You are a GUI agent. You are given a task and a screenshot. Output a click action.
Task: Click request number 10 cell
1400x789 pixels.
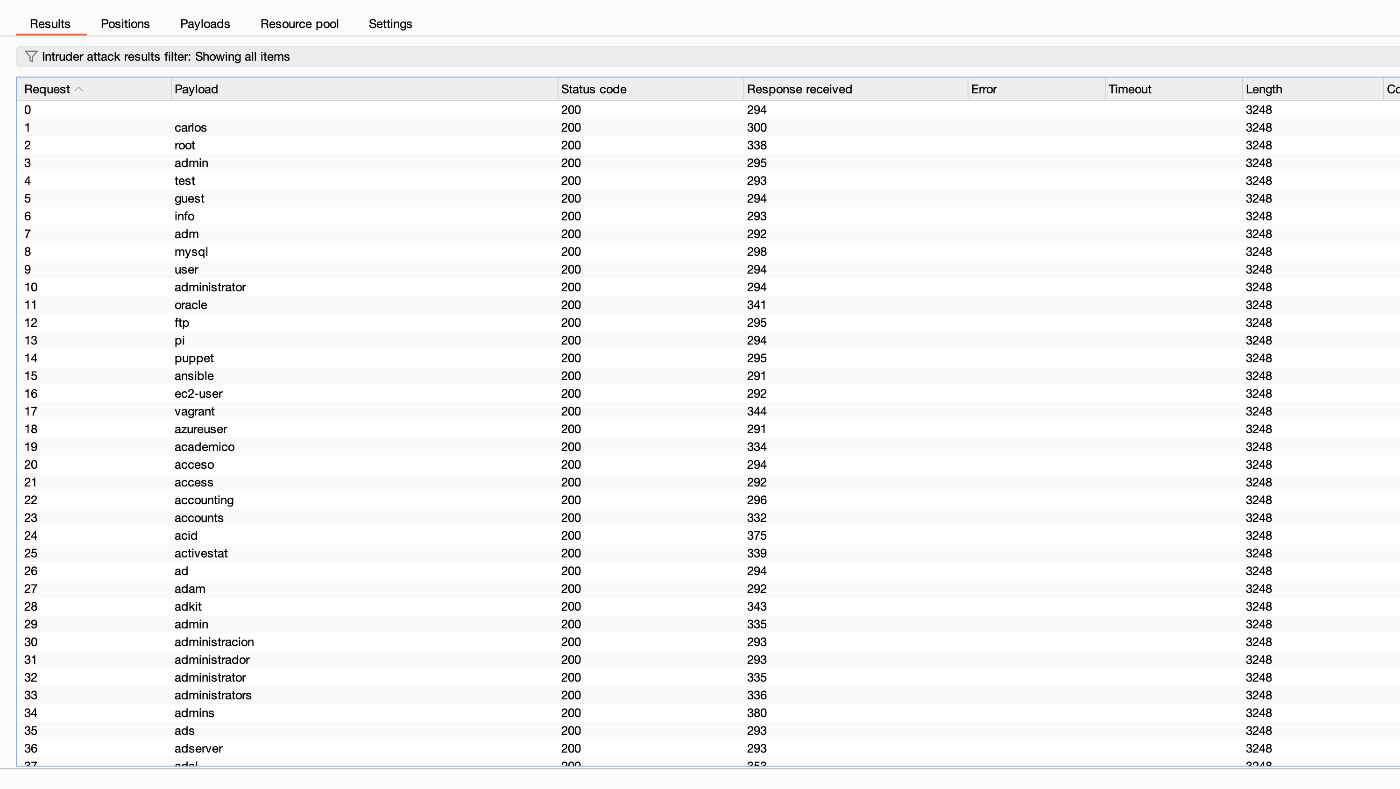[30, 287]
